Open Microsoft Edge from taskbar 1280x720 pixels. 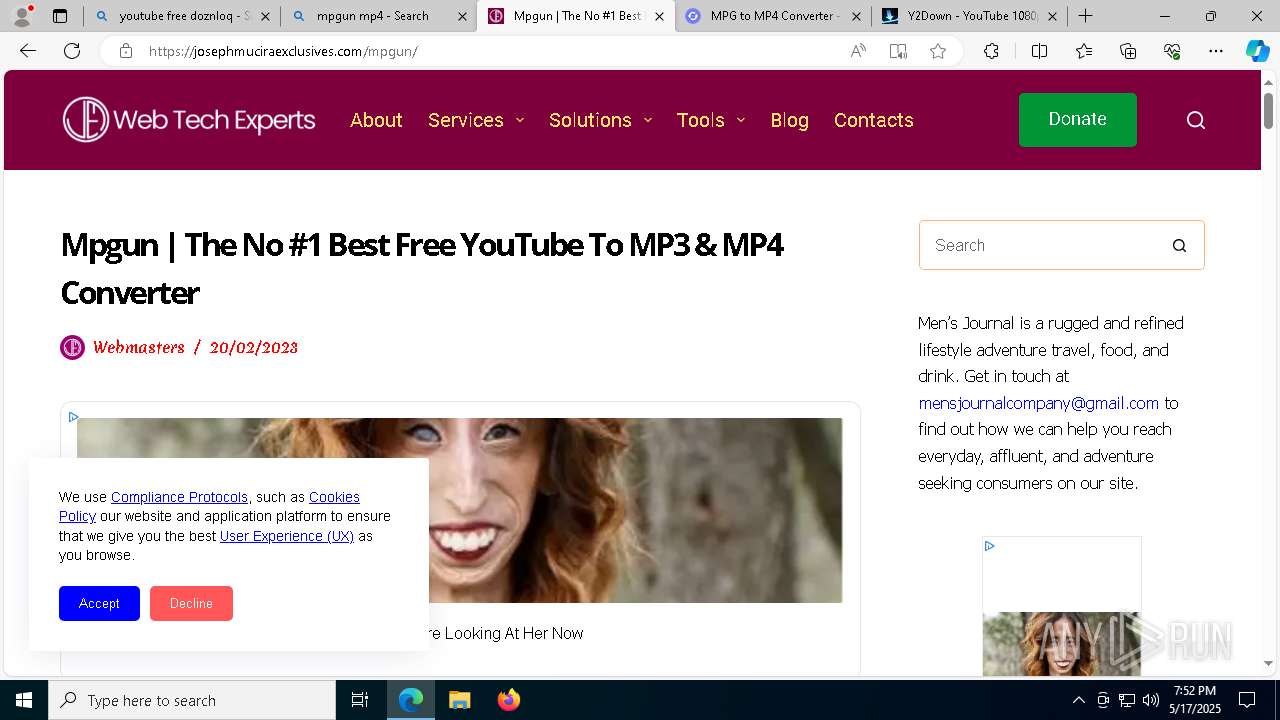point(411,700)
